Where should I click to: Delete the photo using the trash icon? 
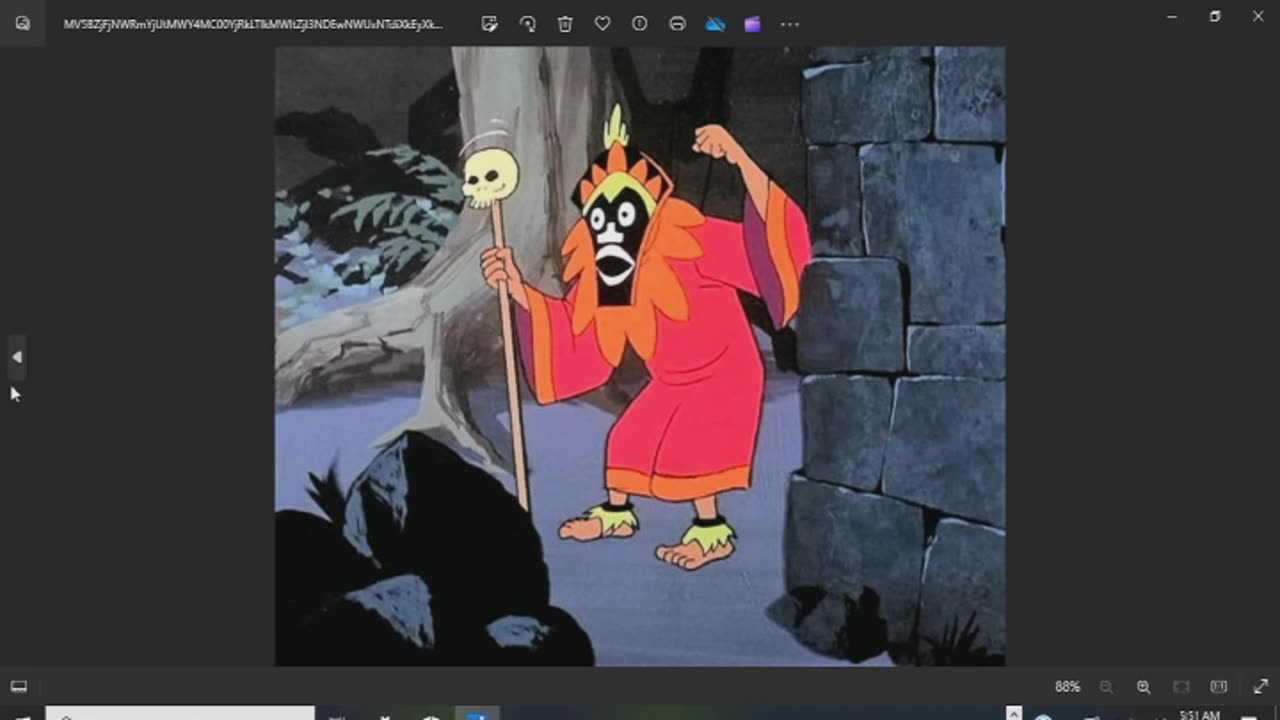[565, 24]
